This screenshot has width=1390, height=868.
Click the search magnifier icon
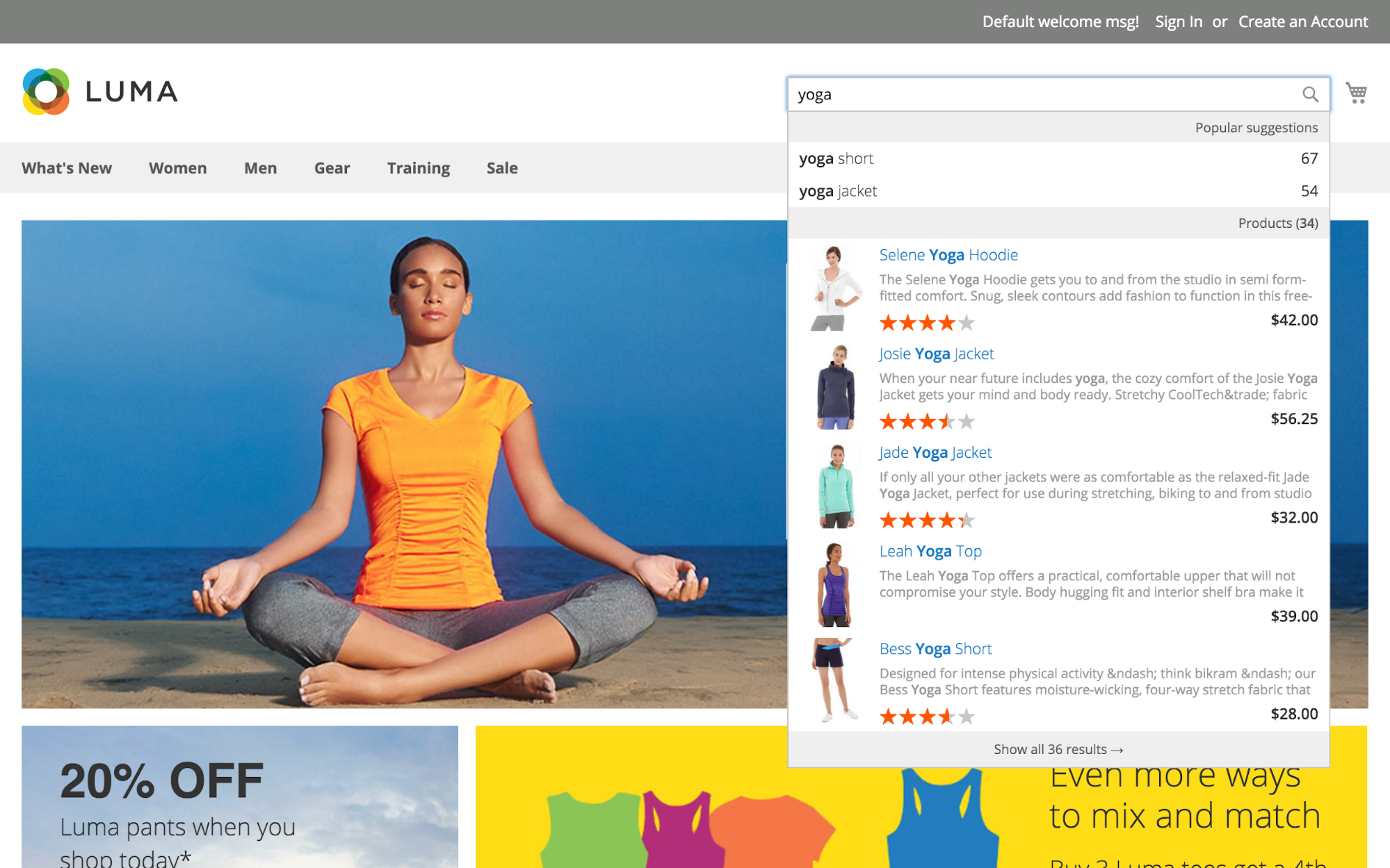pyautogui.click(x=1309, y=94)
